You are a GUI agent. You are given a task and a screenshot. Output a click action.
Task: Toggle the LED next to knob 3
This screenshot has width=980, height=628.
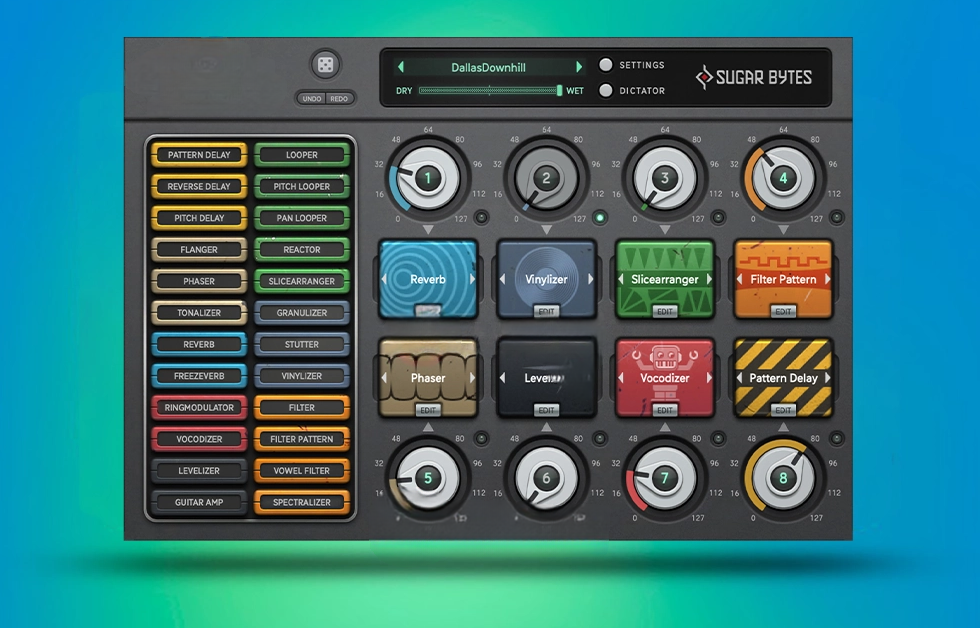(718, 217)
